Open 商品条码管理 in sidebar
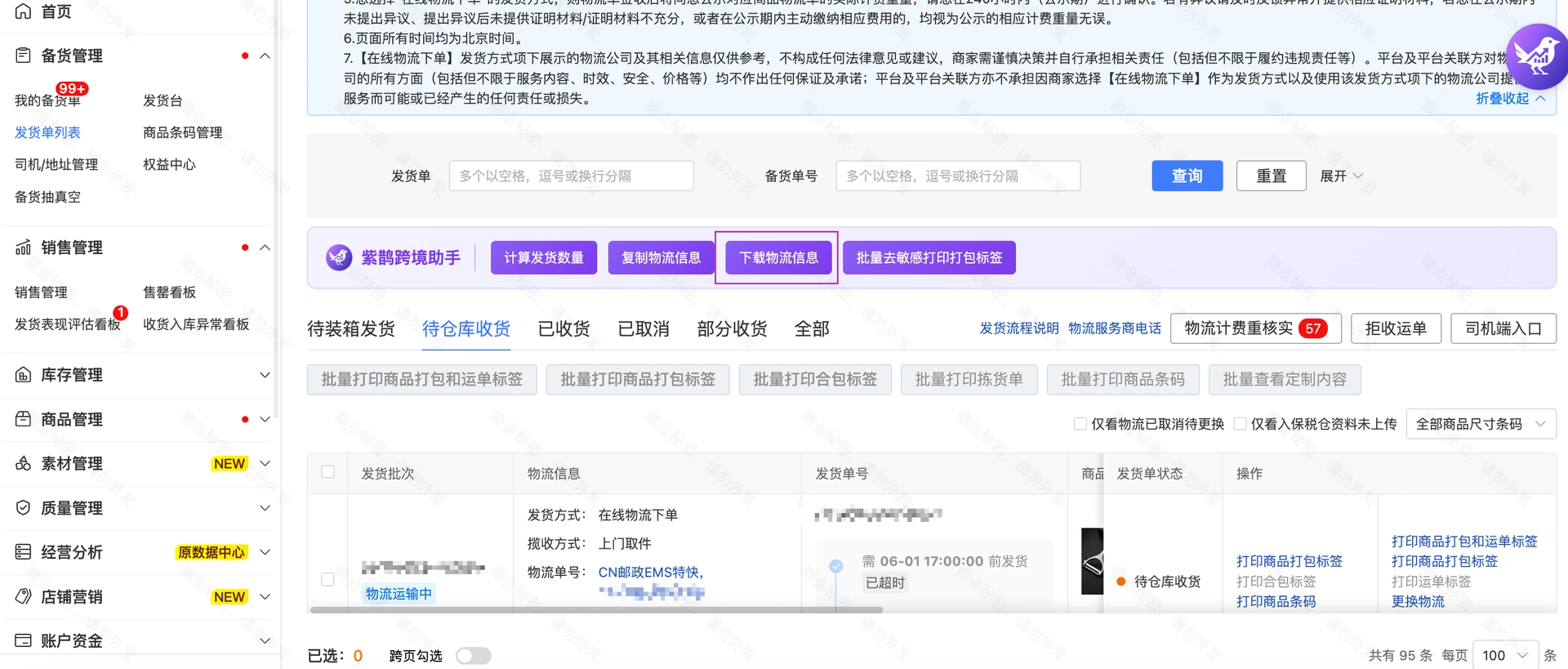The height and width of the screenshot is (669, 1568). click(182, 132)
